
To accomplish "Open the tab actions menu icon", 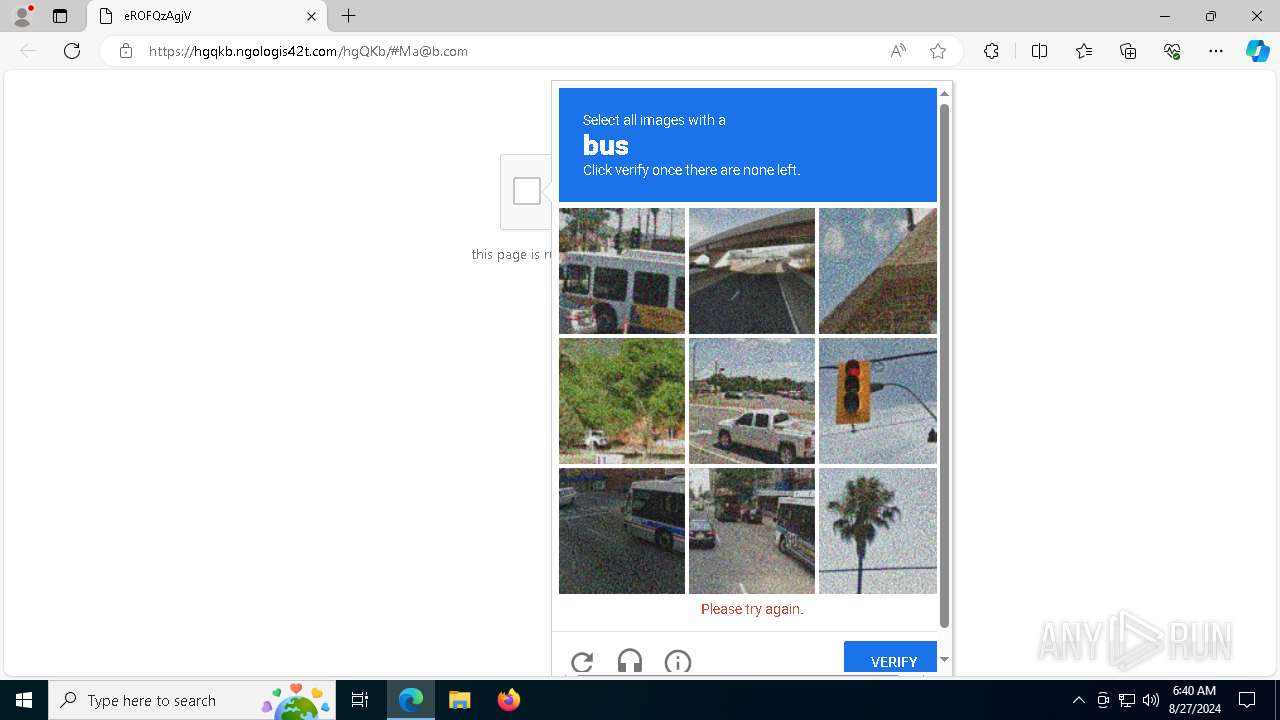I will pyautogui.click(x=60, y=16).
